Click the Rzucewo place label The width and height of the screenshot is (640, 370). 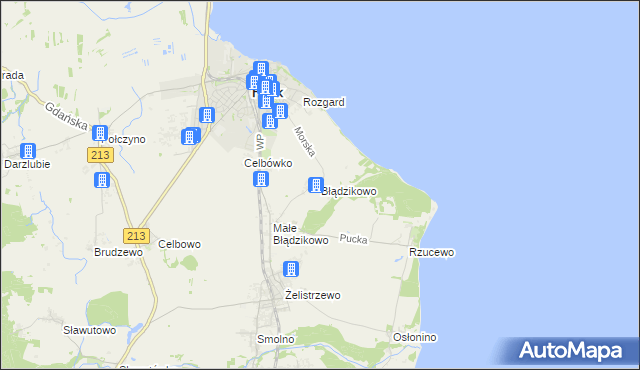click(432, 253)
